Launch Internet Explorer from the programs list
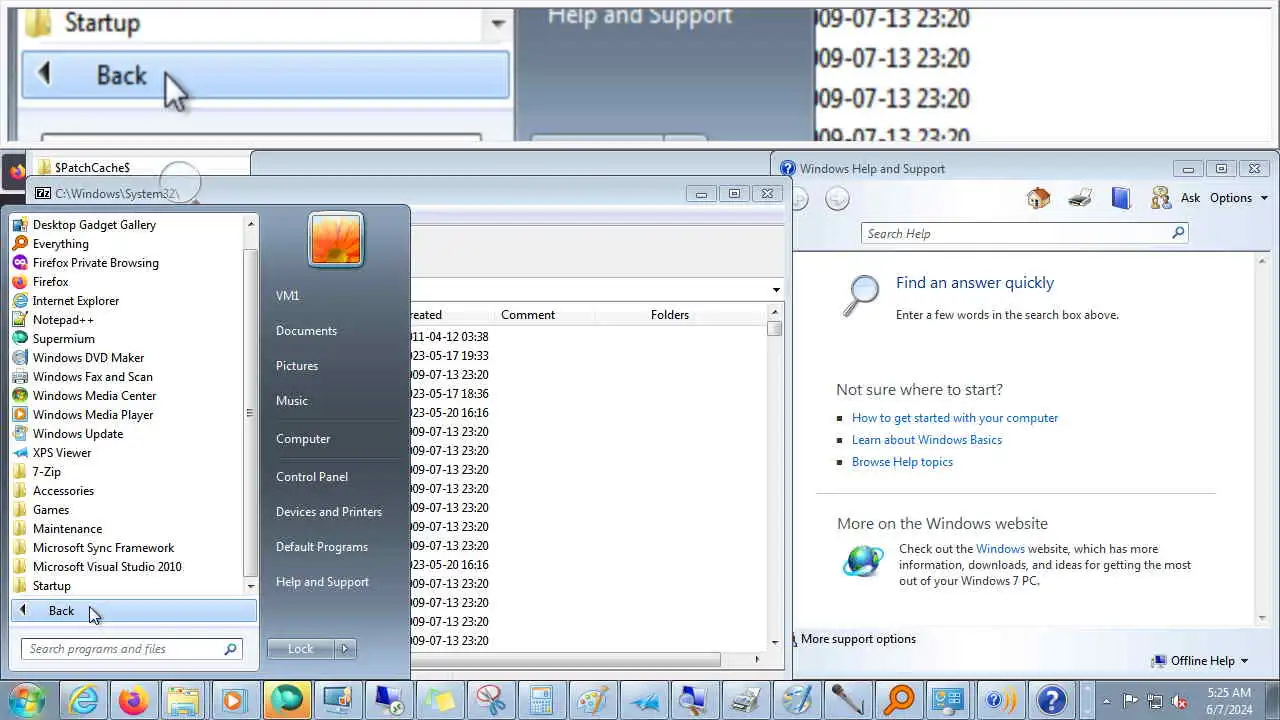Viewport: 1280px width, 720px height. 75,301
